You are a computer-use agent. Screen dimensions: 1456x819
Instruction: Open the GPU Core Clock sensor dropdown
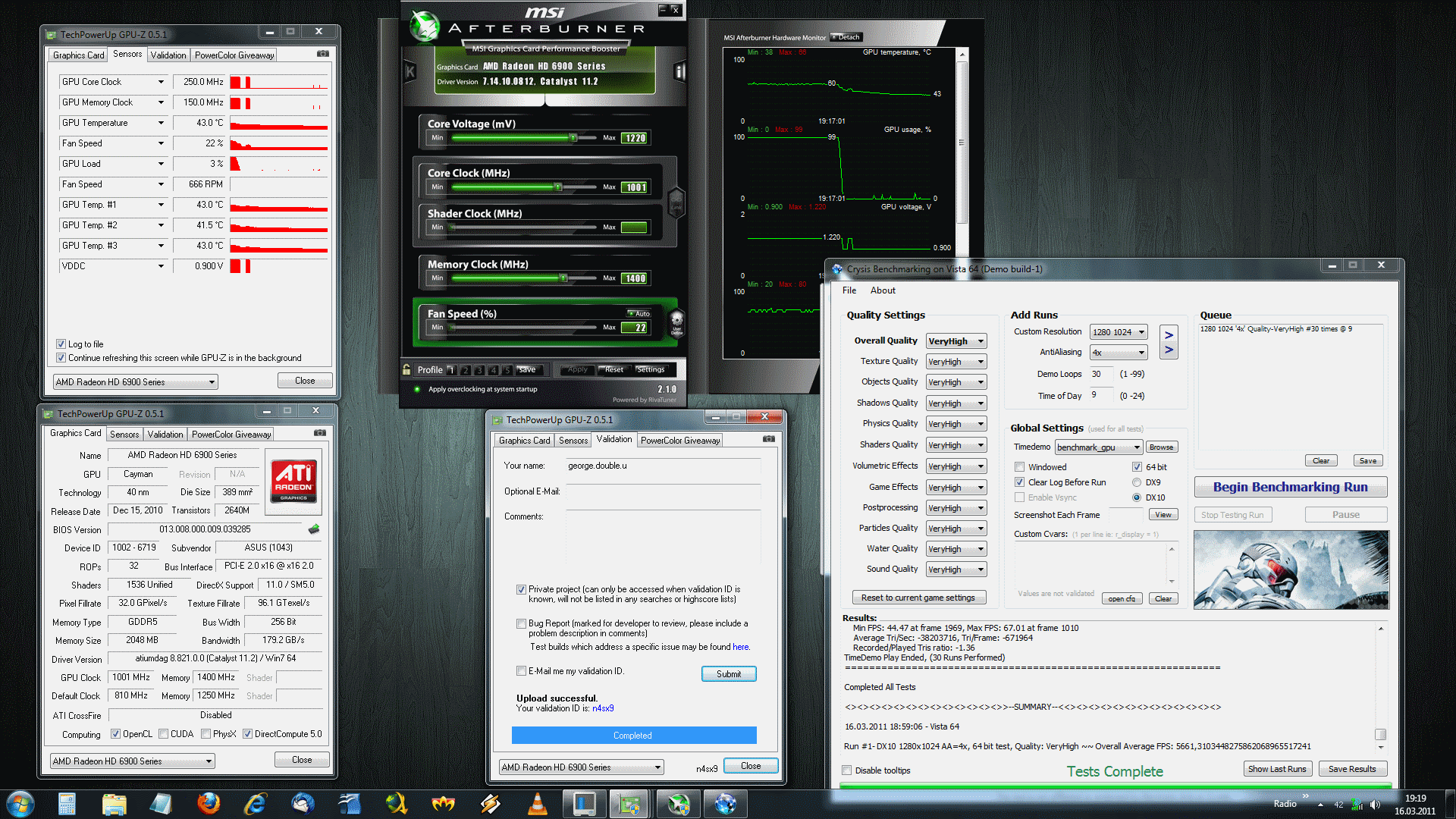pyautogui.click(x=161, y=82)
